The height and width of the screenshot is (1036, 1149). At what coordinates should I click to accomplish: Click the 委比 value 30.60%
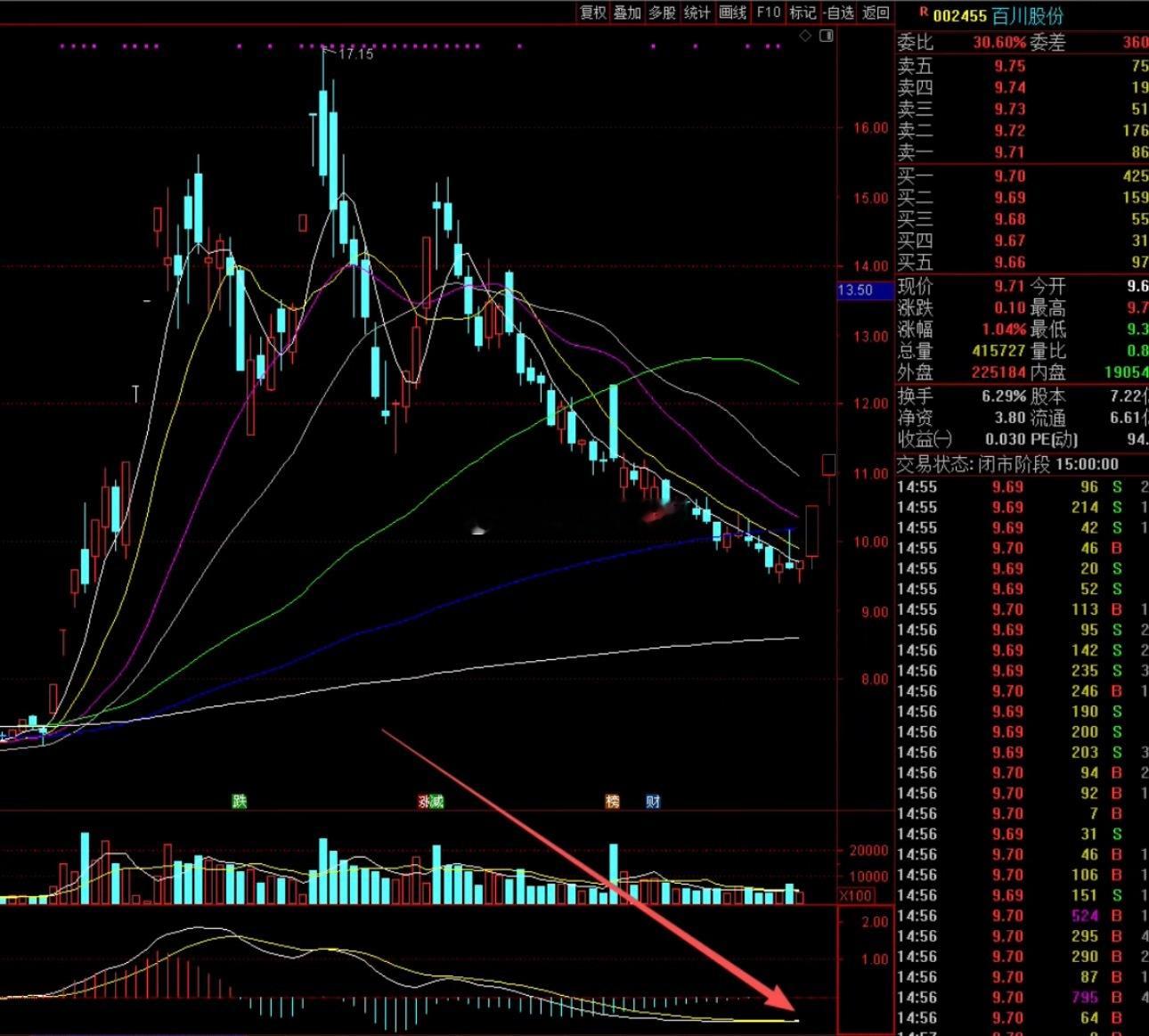coord(999,42)
